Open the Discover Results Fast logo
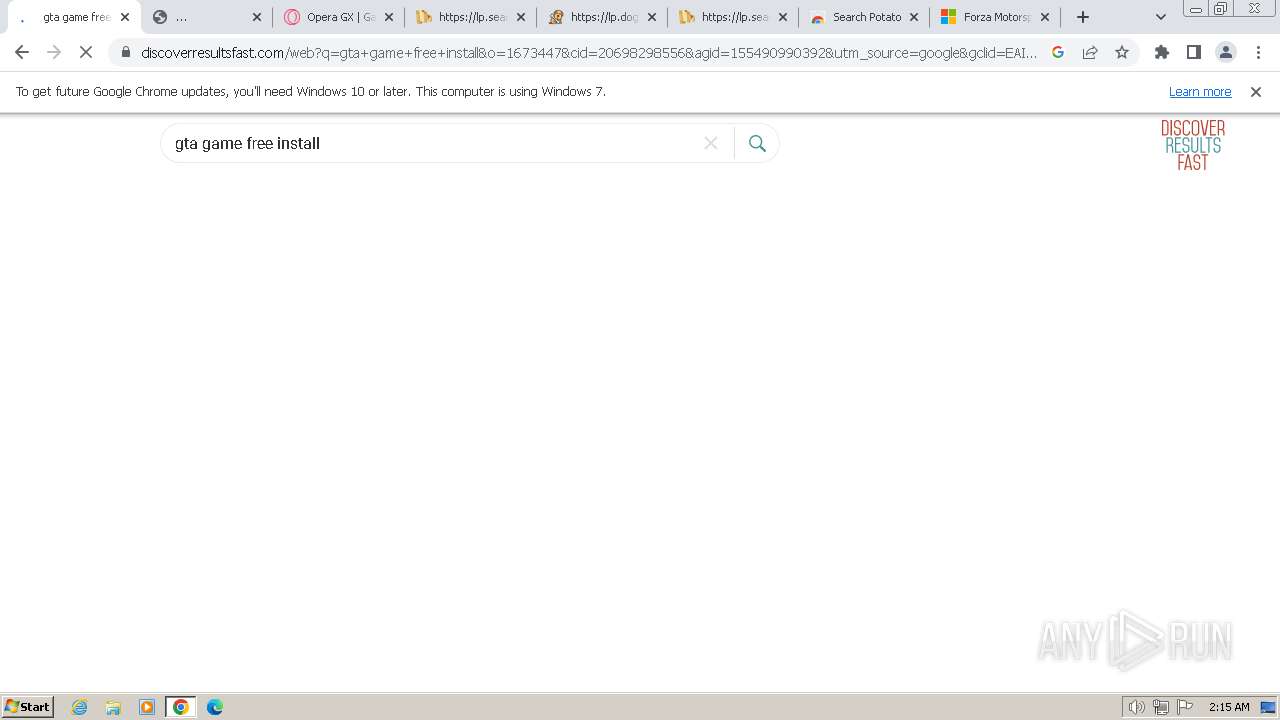Image resolution: width=1280 pixels, height=720 pixels. (1193, 145)
